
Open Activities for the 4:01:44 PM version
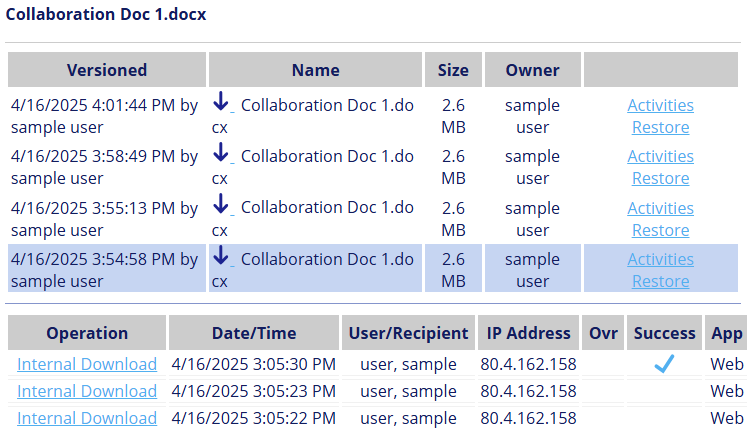(660, 105)
